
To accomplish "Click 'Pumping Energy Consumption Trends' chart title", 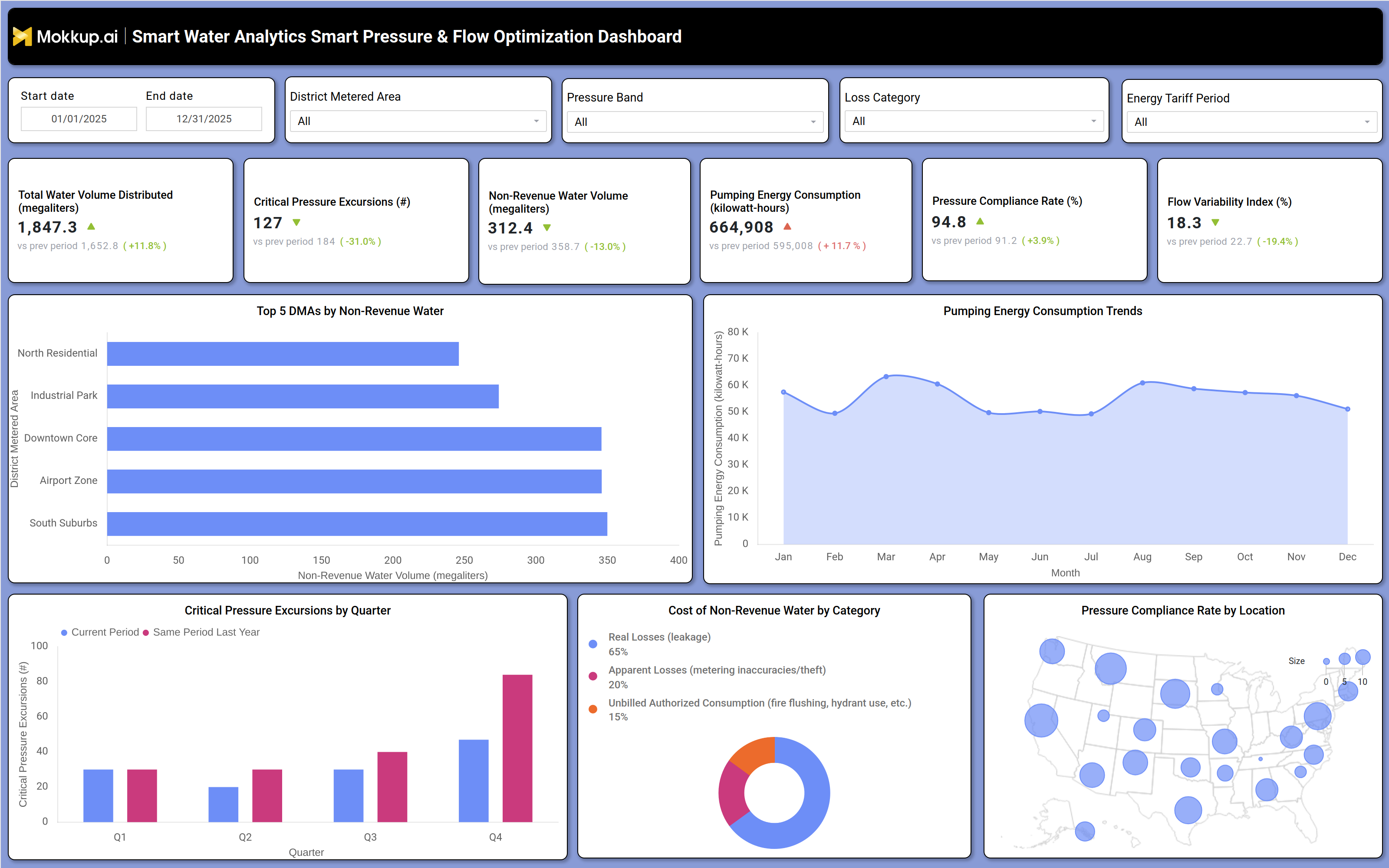I will click(x=1042, y=311).
